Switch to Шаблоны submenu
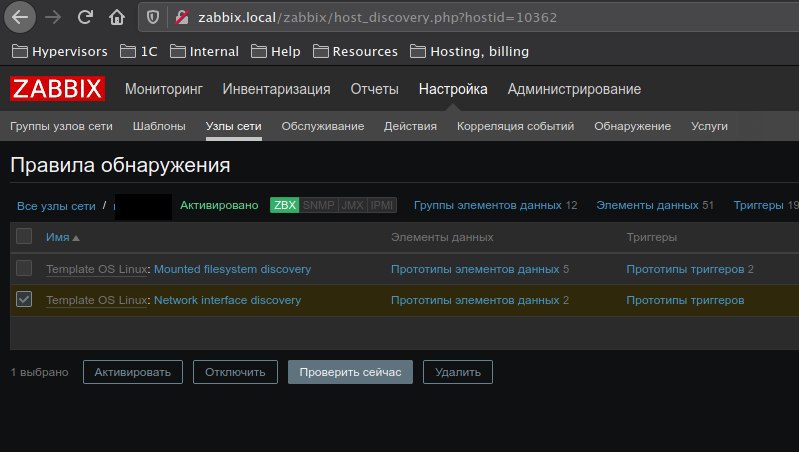This screenshot has width=799, height=452. click(x=159, y=126)
